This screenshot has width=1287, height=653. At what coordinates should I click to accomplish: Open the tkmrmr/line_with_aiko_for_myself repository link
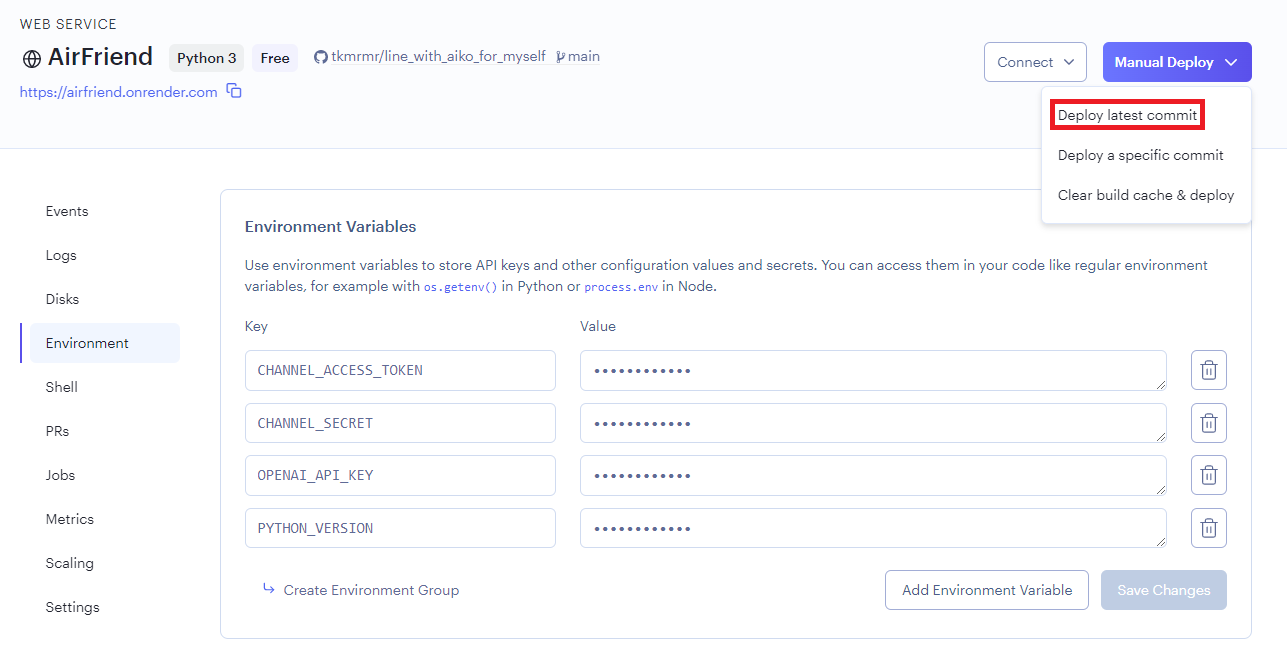[438, 57]
